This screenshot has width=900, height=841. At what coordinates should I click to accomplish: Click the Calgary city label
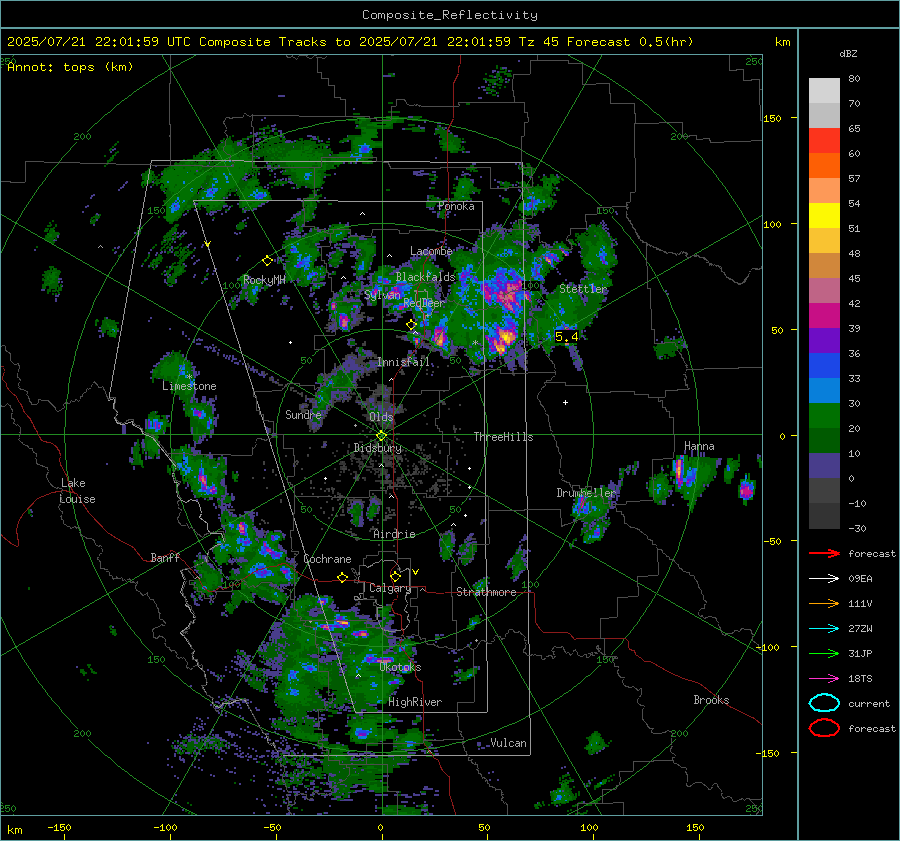pyautogui.click(x=390, y=588)
